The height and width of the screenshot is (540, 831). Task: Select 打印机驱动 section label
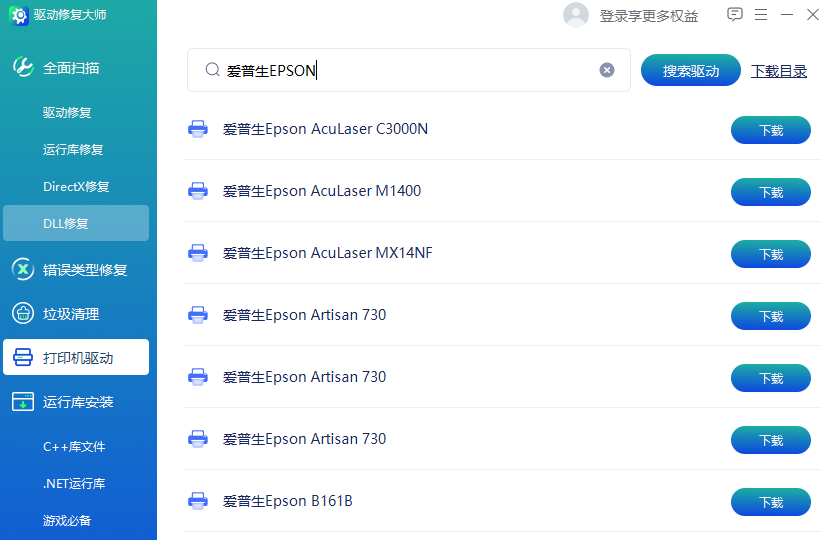(x=78, y=358)
